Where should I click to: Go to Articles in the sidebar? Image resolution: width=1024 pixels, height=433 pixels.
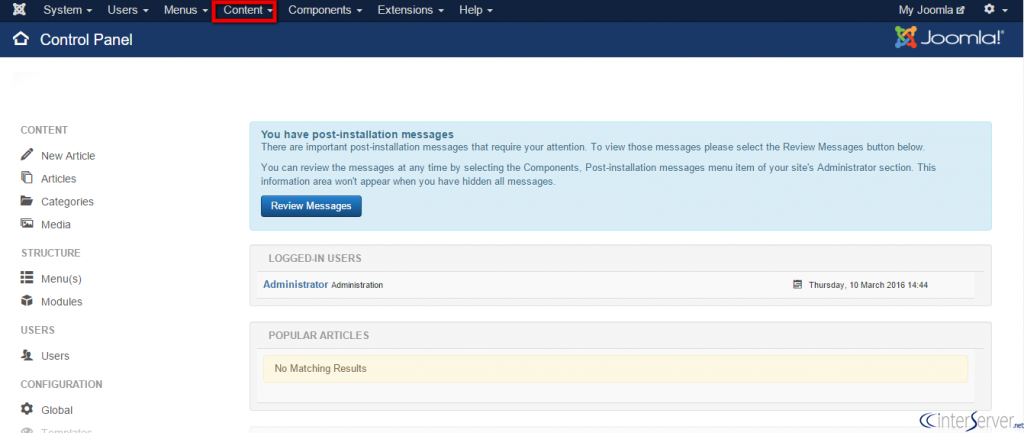click(x=59, y=178)
